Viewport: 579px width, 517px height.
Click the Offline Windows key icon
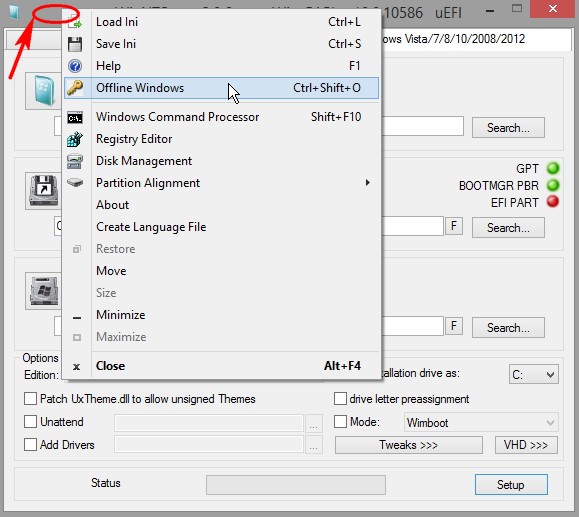point(75,88)
